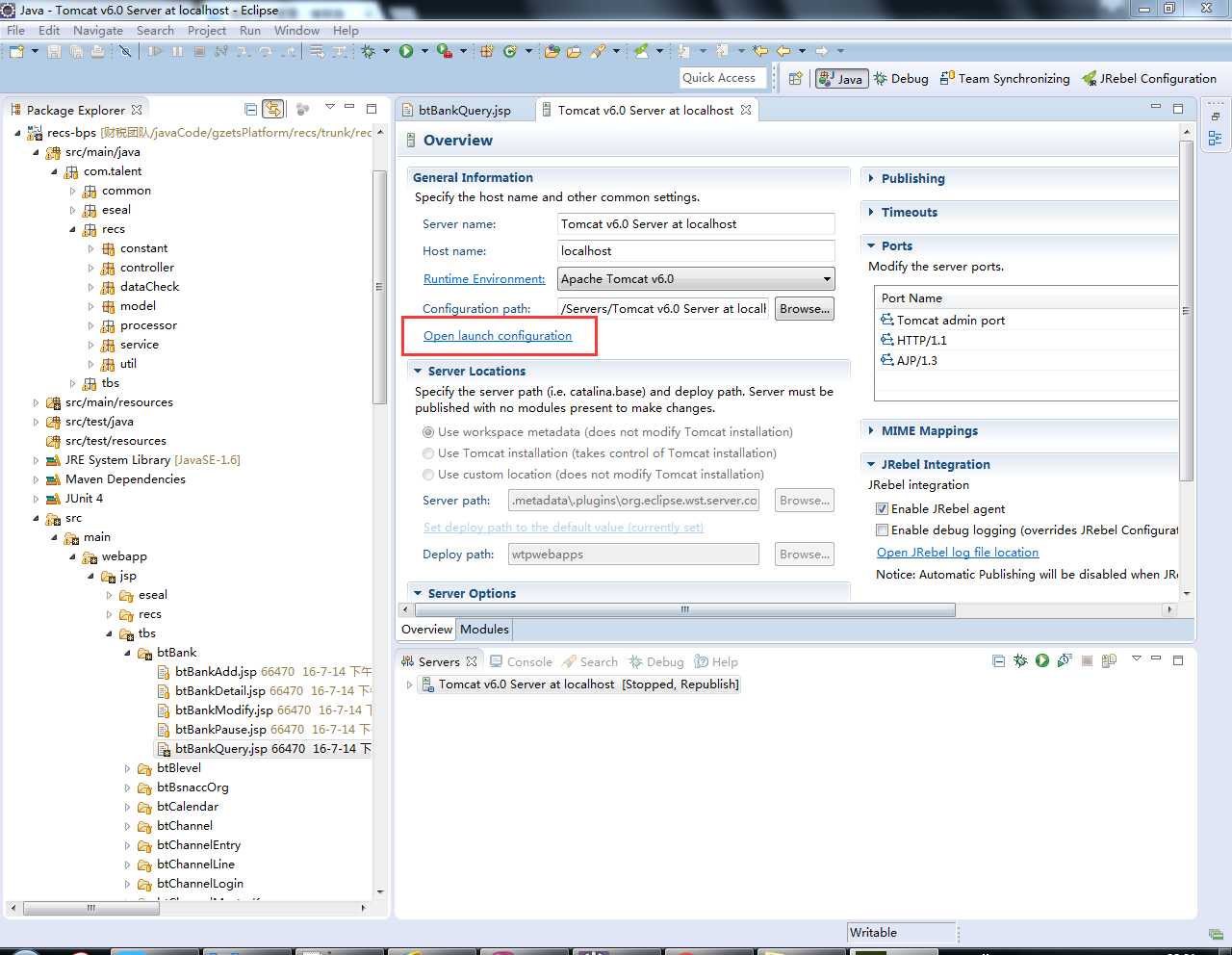Open the Window menu
The width and height of the screenshot is (1232, 955).
[296, 30]
